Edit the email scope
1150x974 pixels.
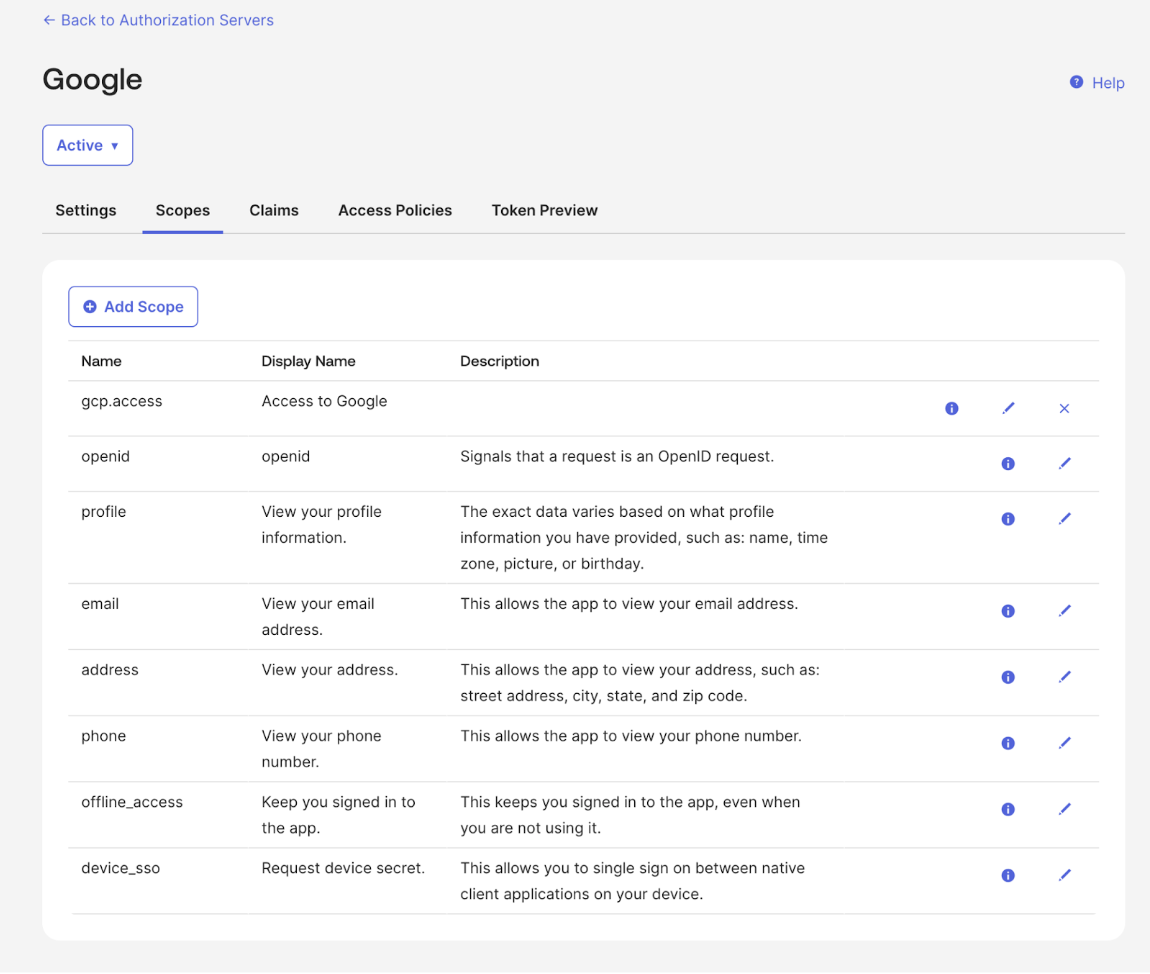[x=1064, y=611]
